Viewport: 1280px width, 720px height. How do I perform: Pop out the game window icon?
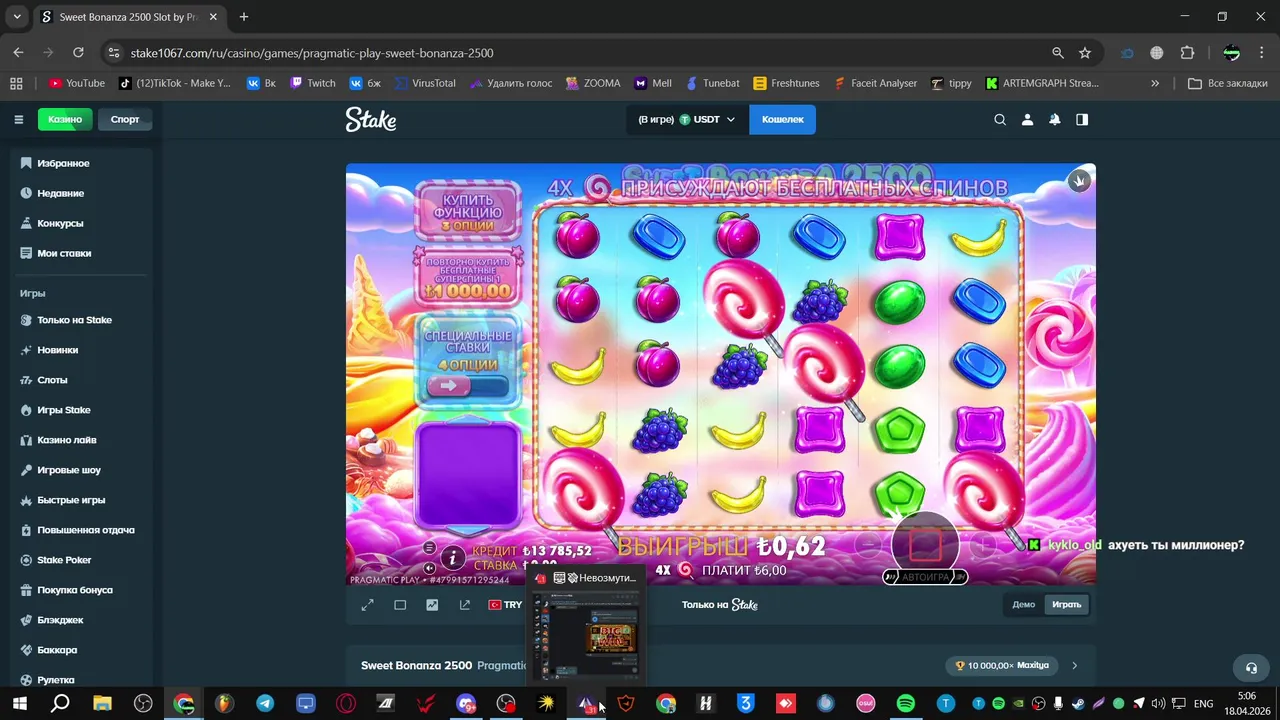click(465, 605)
